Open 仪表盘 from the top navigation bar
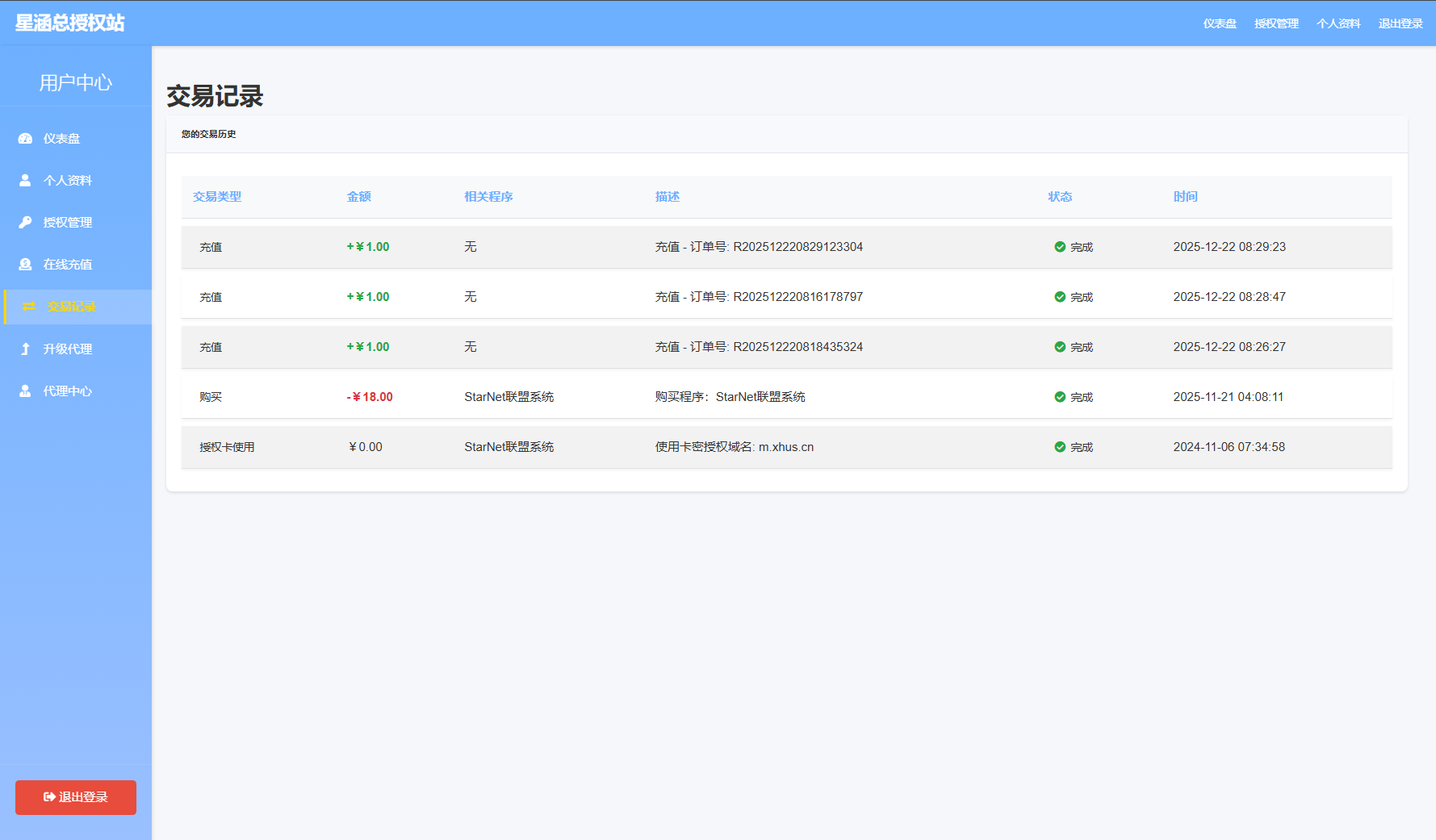 click(1219, 23)
